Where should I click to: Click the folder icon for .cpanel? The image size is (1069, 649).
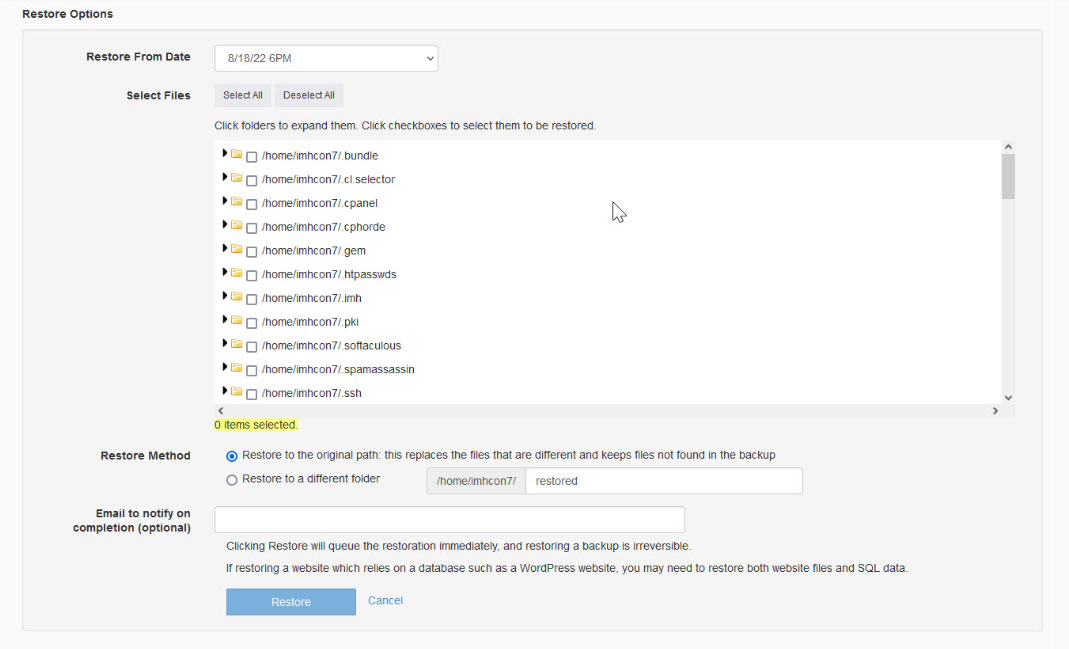pos(237,202)
